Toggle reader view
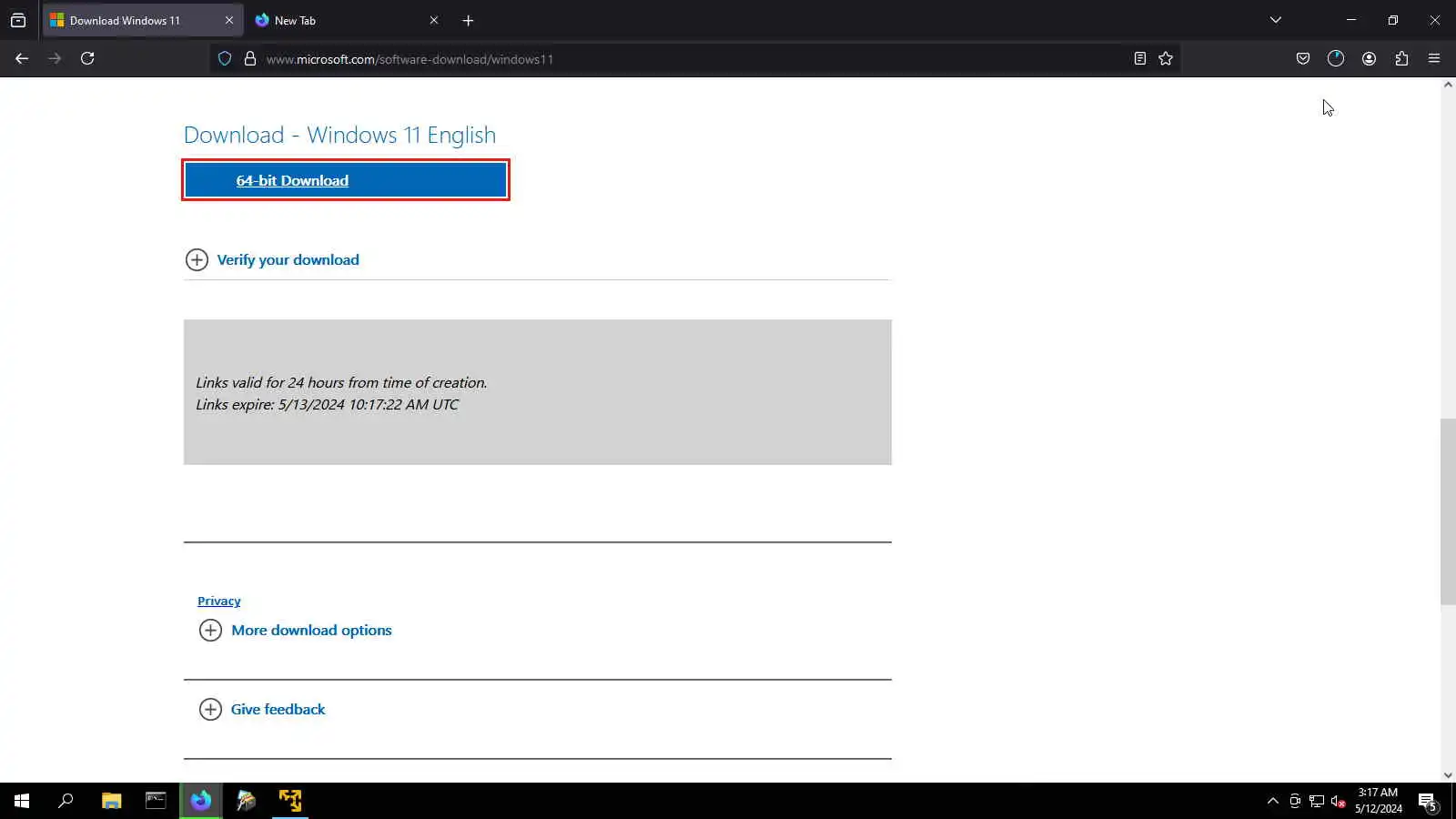The height and width of the screenshot is (819, 1456). pos(1139,58)
